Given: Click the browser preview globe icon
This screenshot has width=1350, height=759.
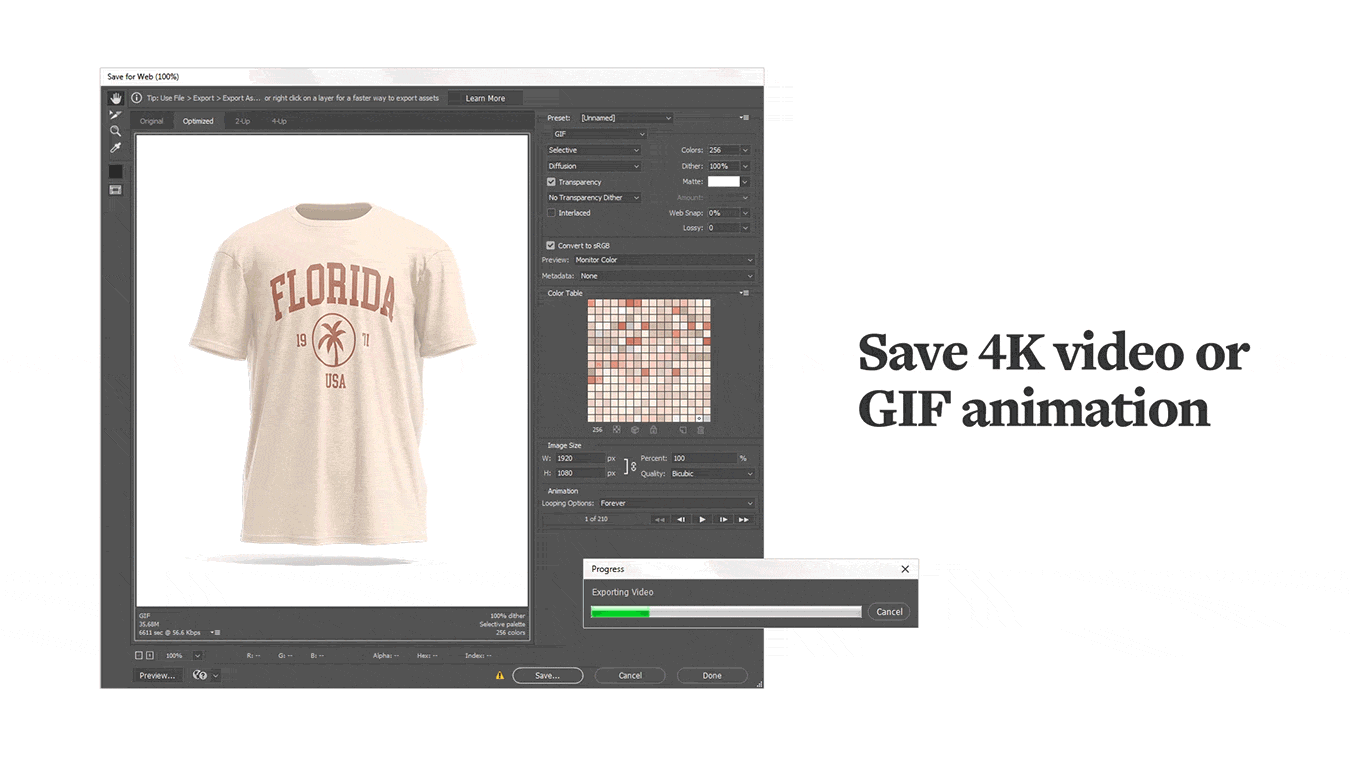Looking at the screenshot, I should tap(200, 676).
